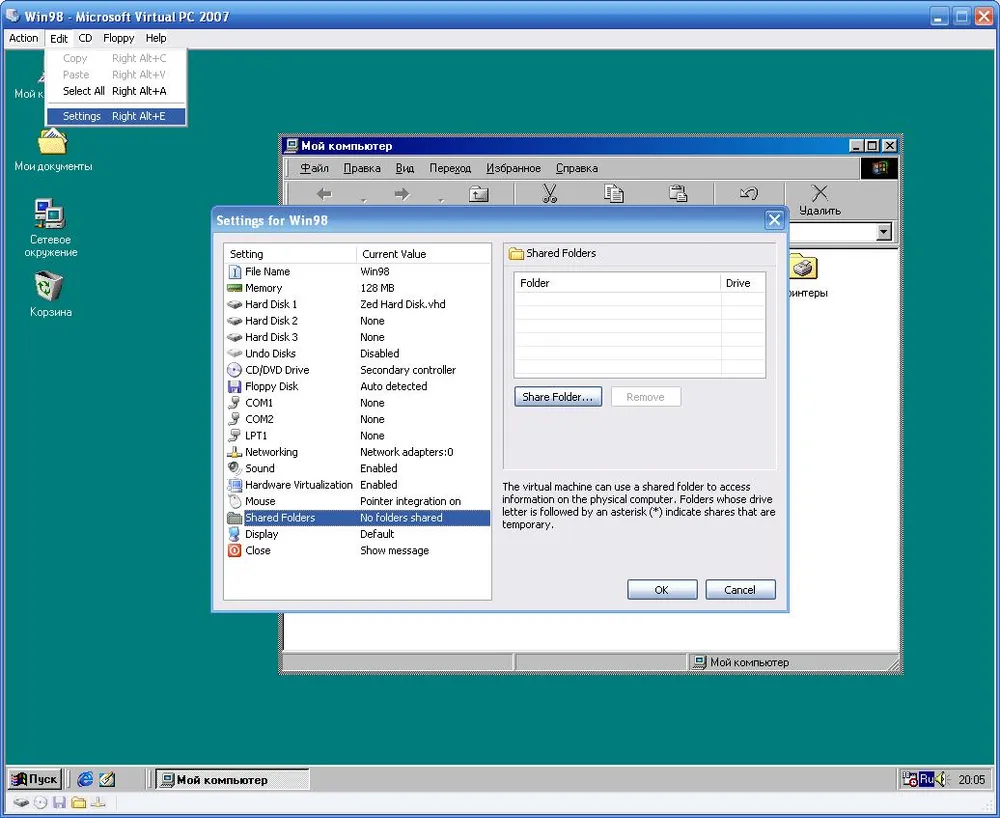
Task: Click the network status icon in bottom bar
Action: point(98,802)
